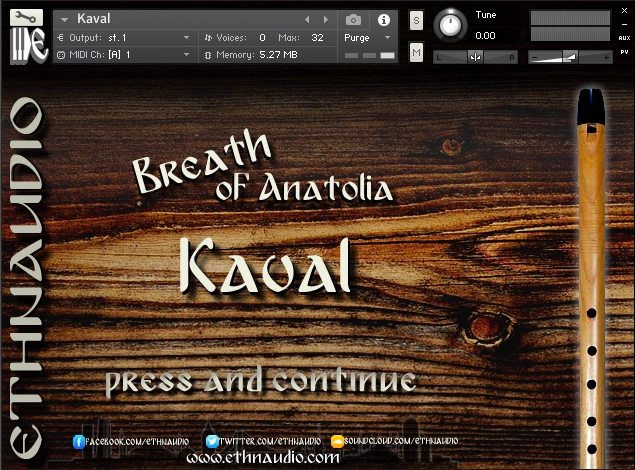Toggle the AUX sends panel
This screenshot has width=635, height=470.
(624, 38)
